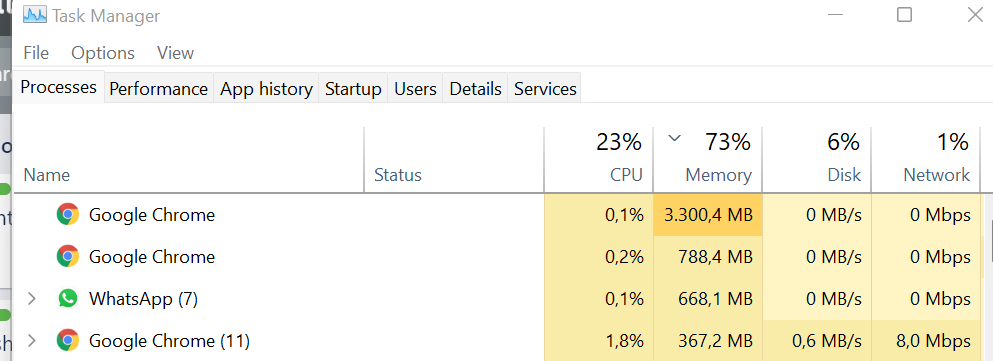Open the View menu
The width and height of the screenshot is (993, 361).
tap(175, 53)
